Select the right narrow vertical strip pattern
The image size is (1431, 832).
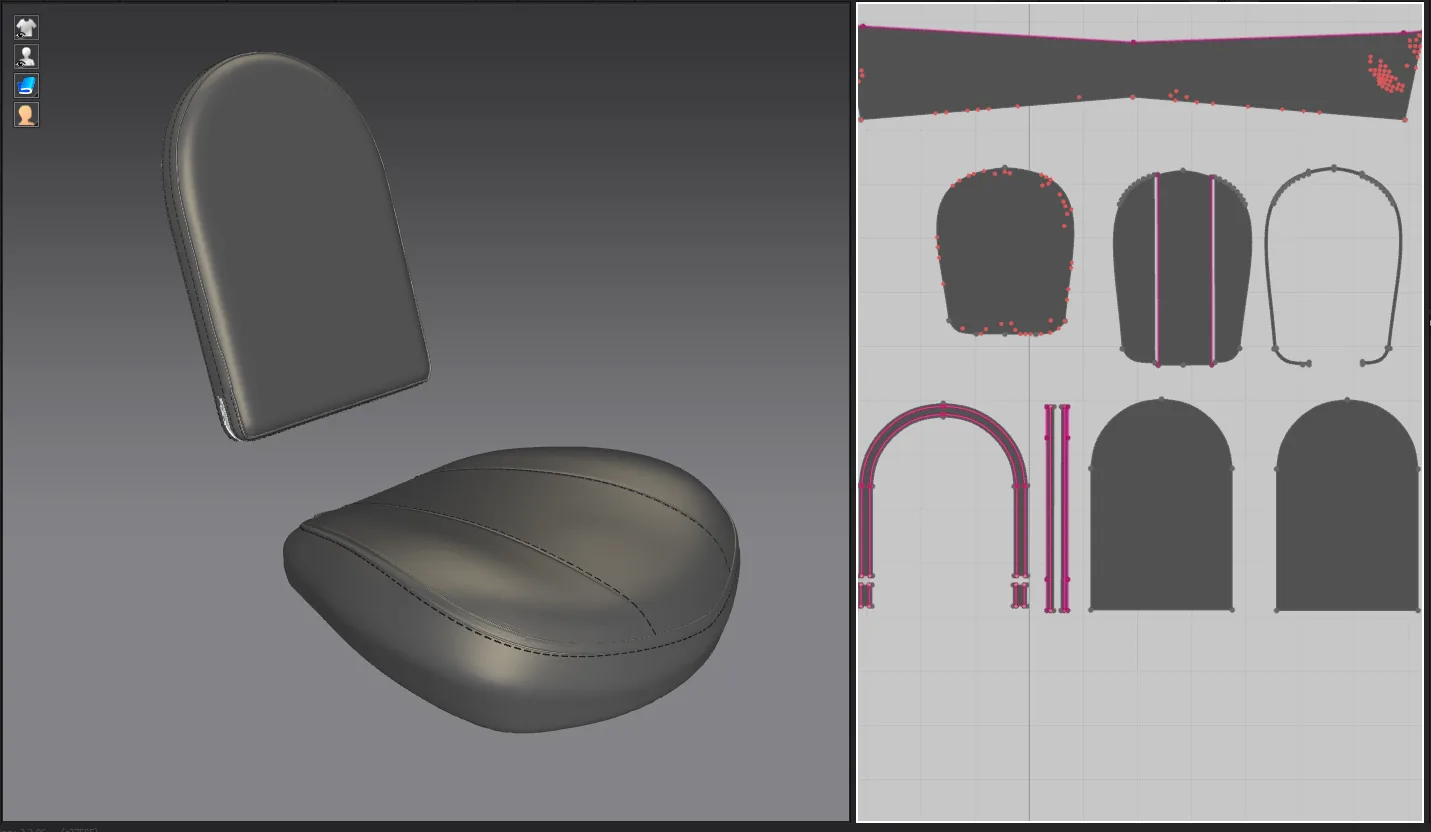tap(1065, 507)
